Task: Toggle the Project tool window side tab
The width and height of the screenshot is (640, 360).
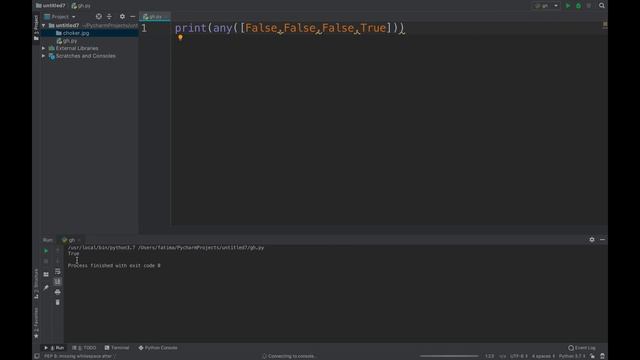Action: coord(36,28)
